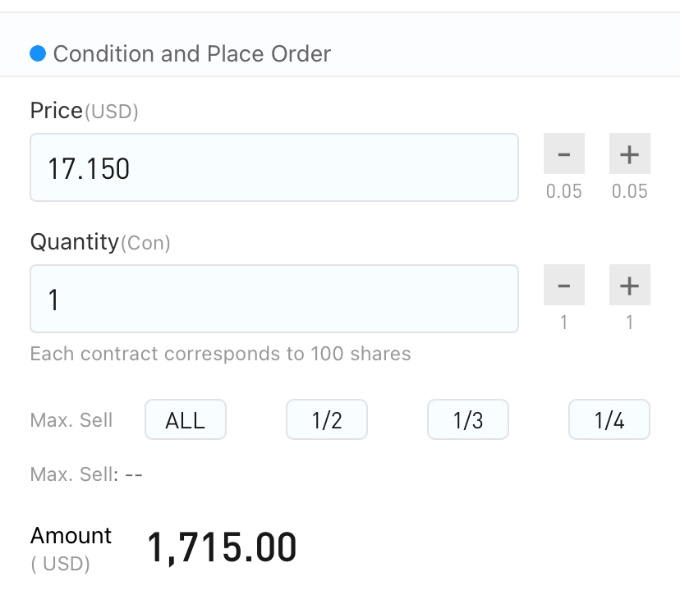Increase price with the plus button

[629, 154]
